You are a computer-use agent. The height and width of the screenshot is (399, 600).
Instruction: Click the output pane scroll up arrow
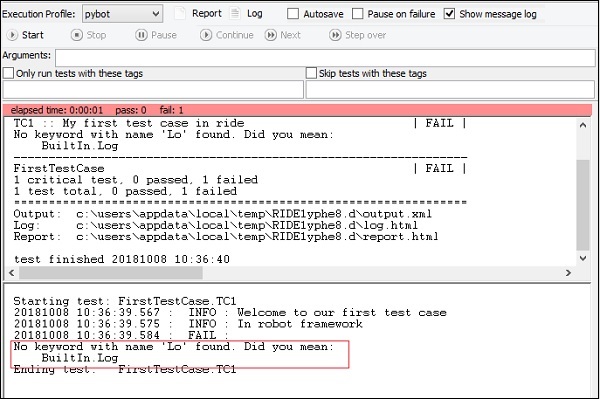coord(583,125)
